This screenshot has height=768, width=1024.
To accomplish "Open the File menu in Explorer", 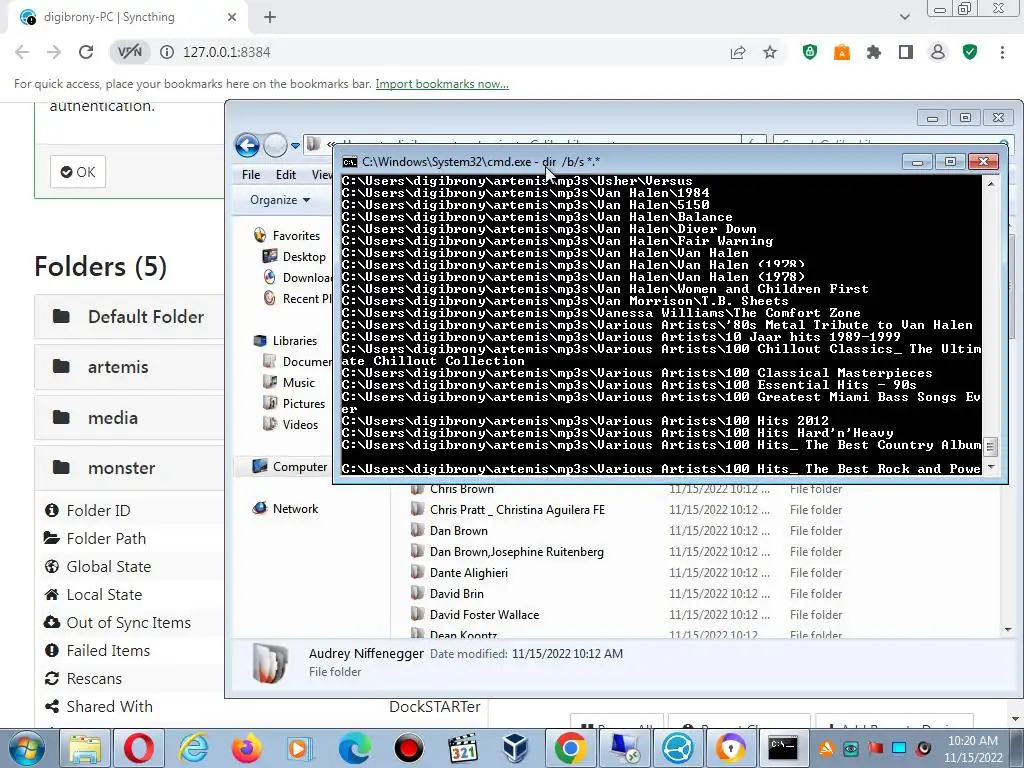I will pyautogui.click(x=251, y=175).
